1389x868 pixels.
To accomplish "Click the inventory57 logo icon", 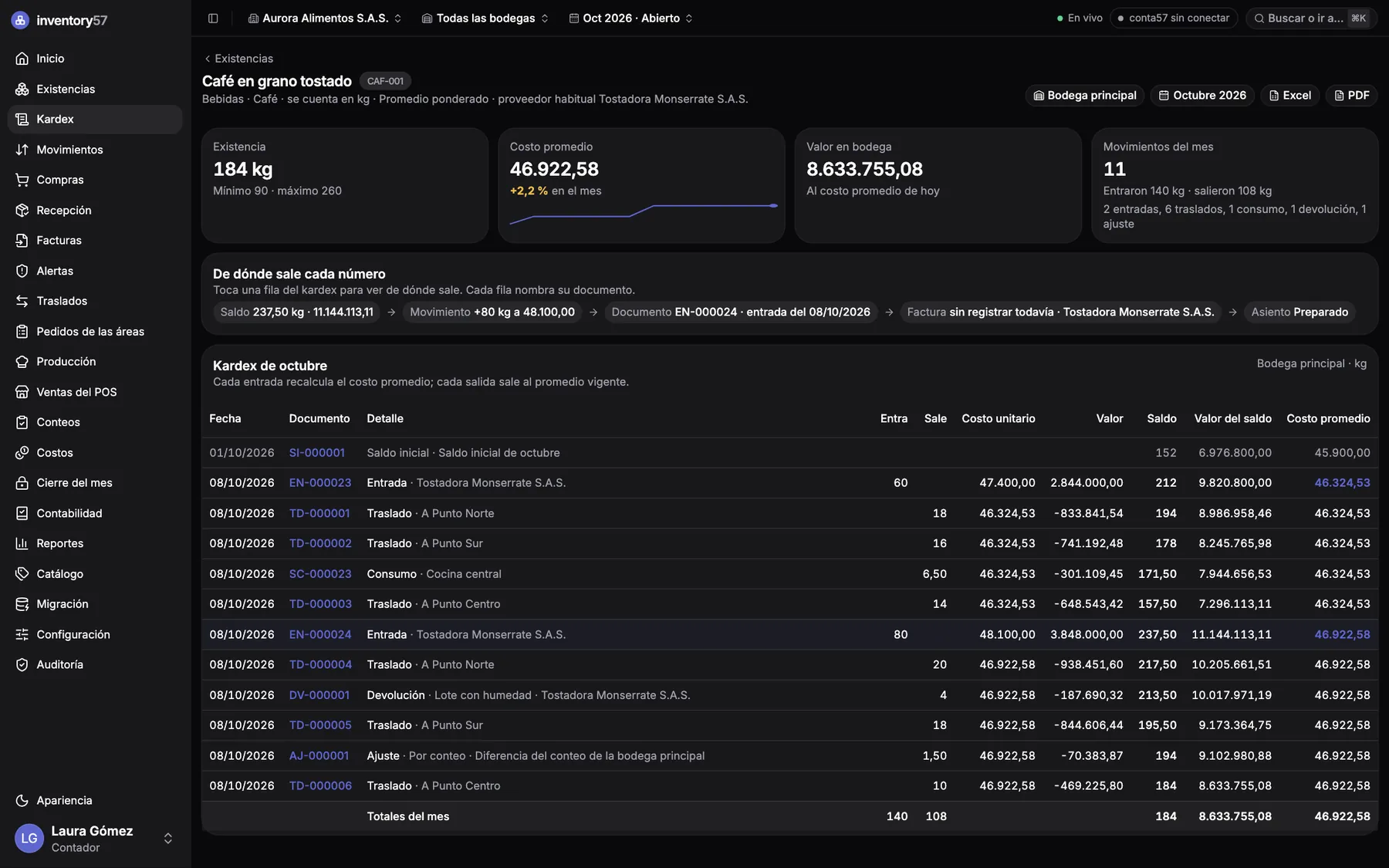I will point(21,20).
